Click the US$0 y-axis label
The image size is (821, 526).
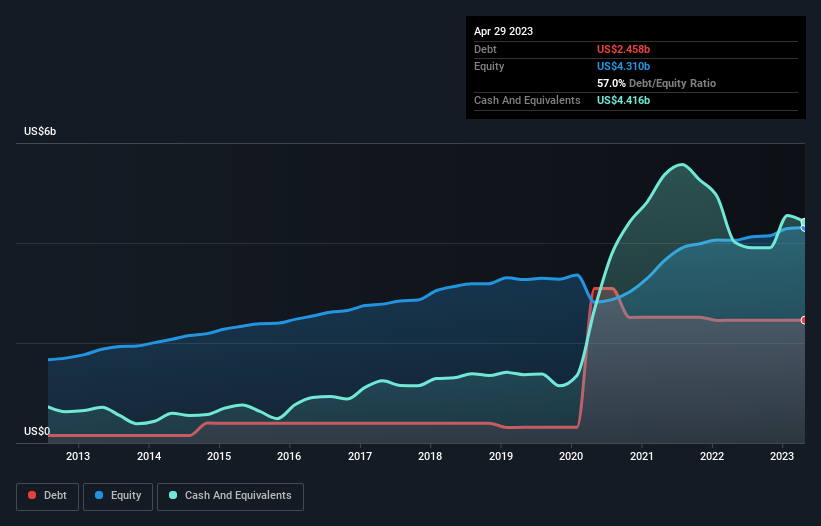tap(36, 432)
